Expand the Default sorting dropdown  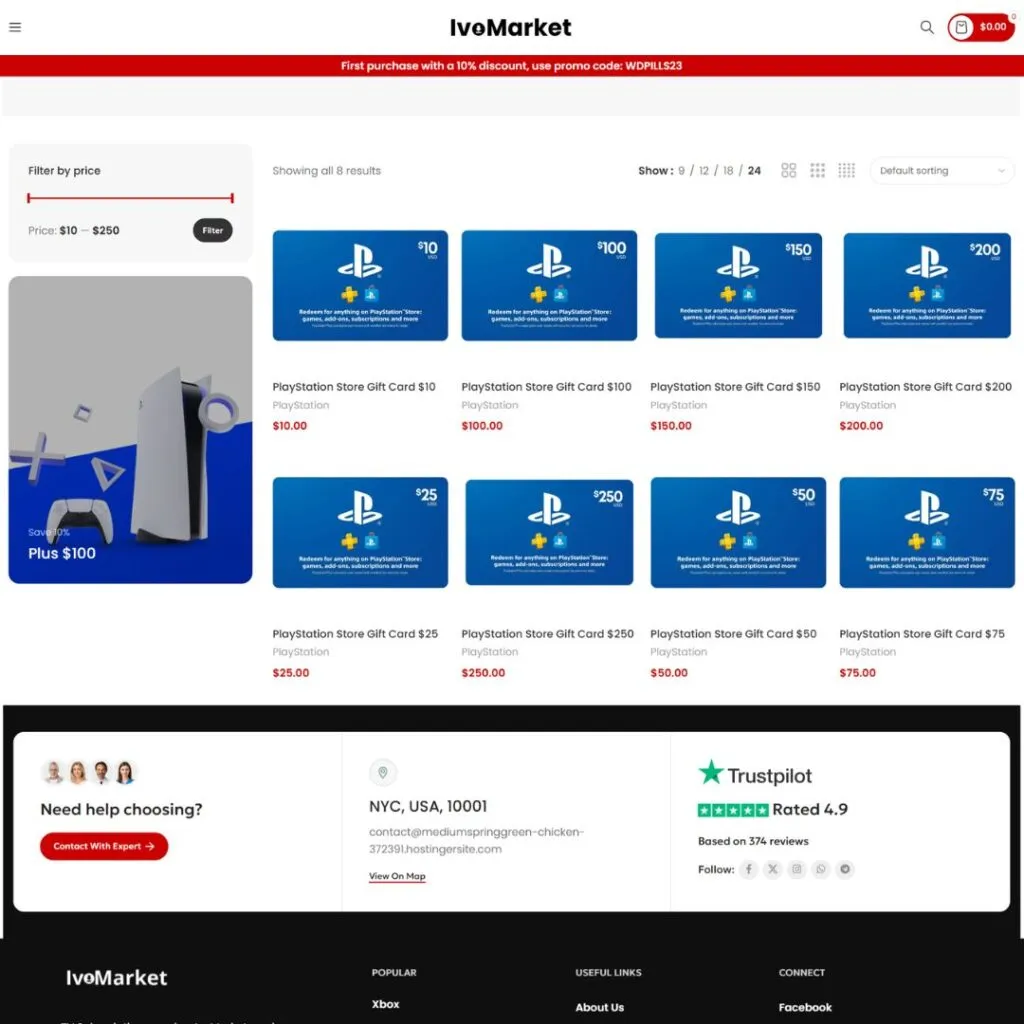(941, 171)
